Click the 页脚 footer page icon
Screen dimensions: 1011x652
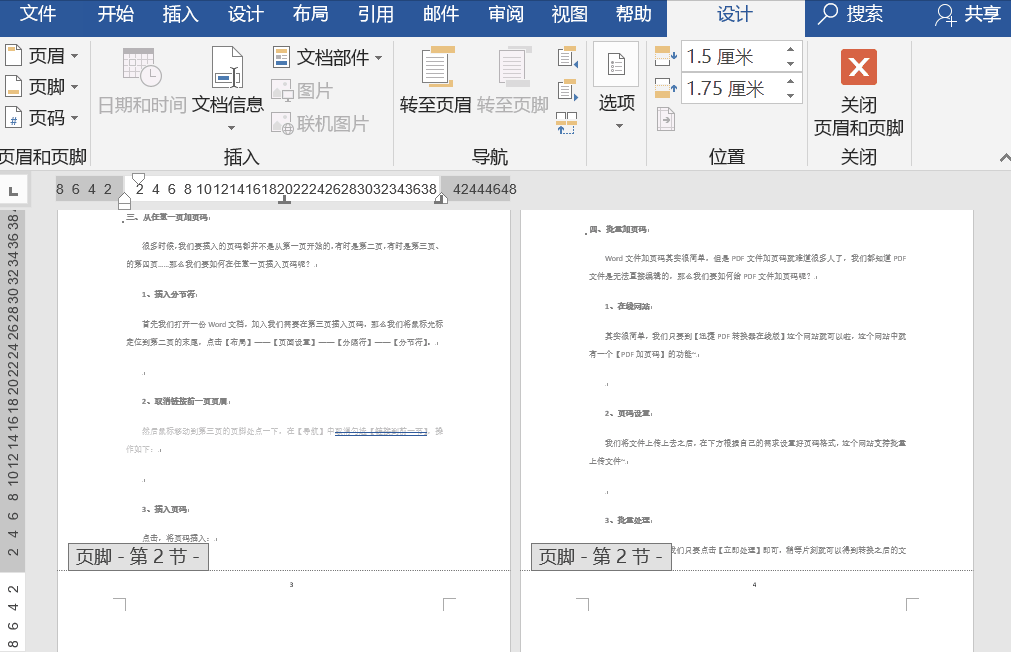14,86
